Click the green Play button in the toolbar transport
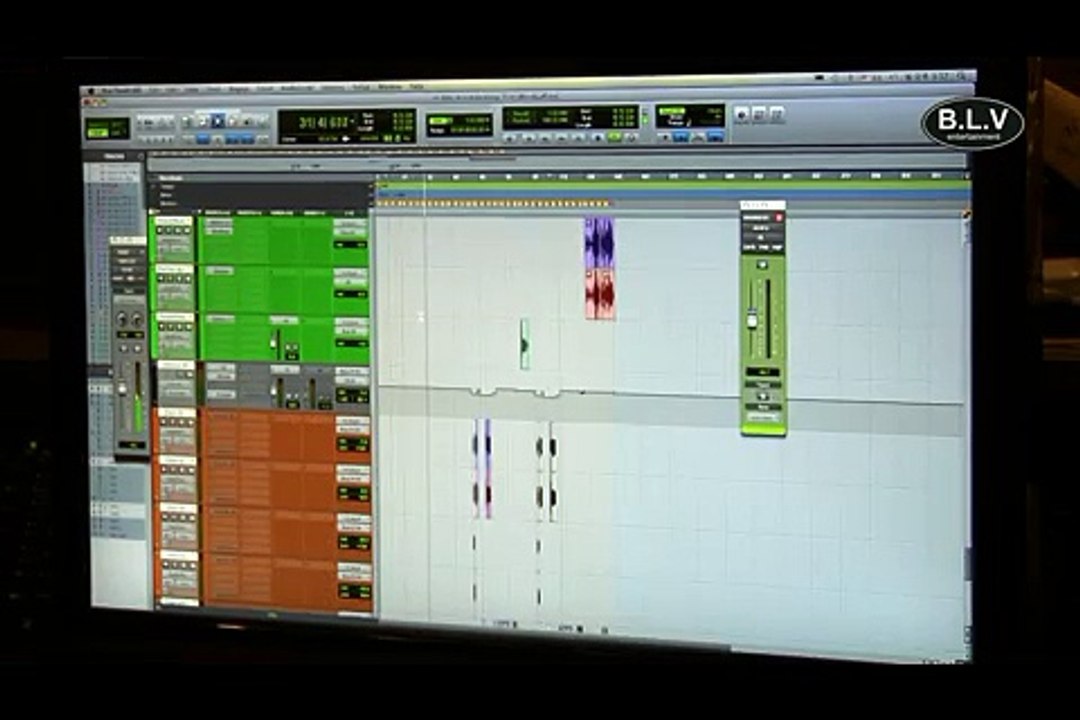Screen dimensions: 1080x720 tap(614, 138)
